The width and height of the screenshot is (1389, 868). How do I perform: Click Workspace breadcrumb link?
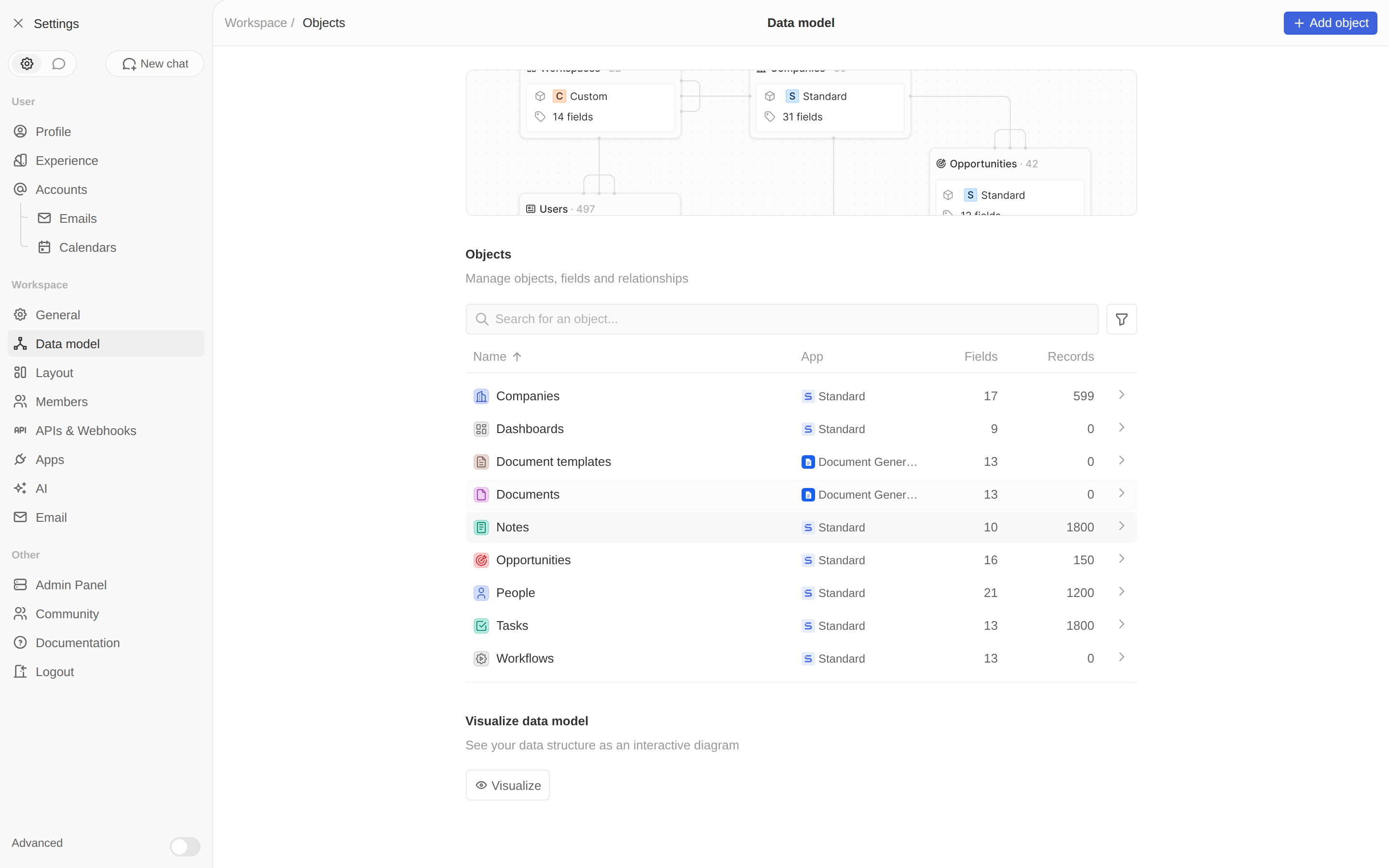(256, 23)
